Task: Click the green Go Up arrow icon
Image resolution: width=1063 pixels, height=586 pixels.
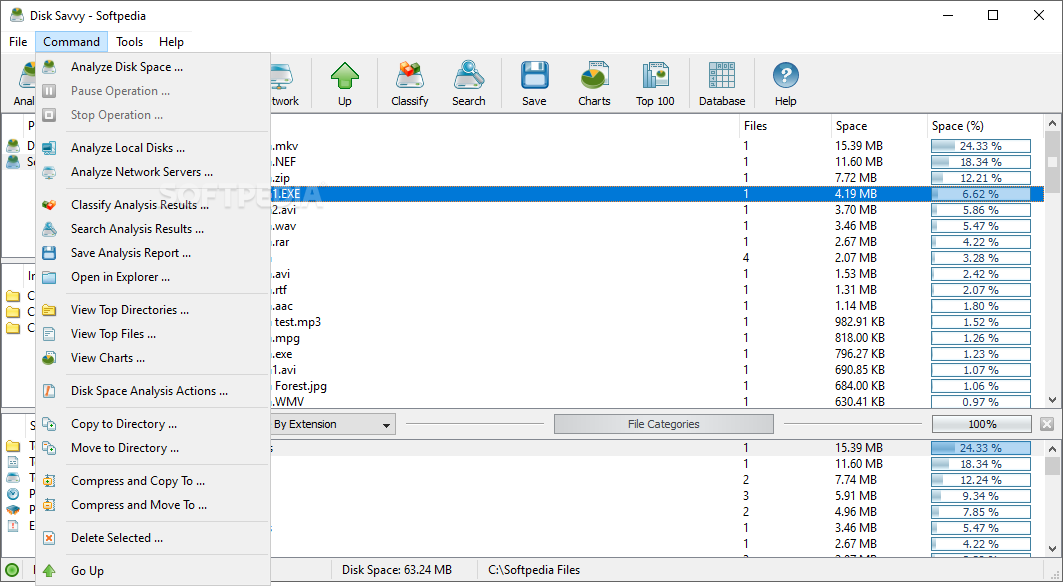Action: [49, 570]
